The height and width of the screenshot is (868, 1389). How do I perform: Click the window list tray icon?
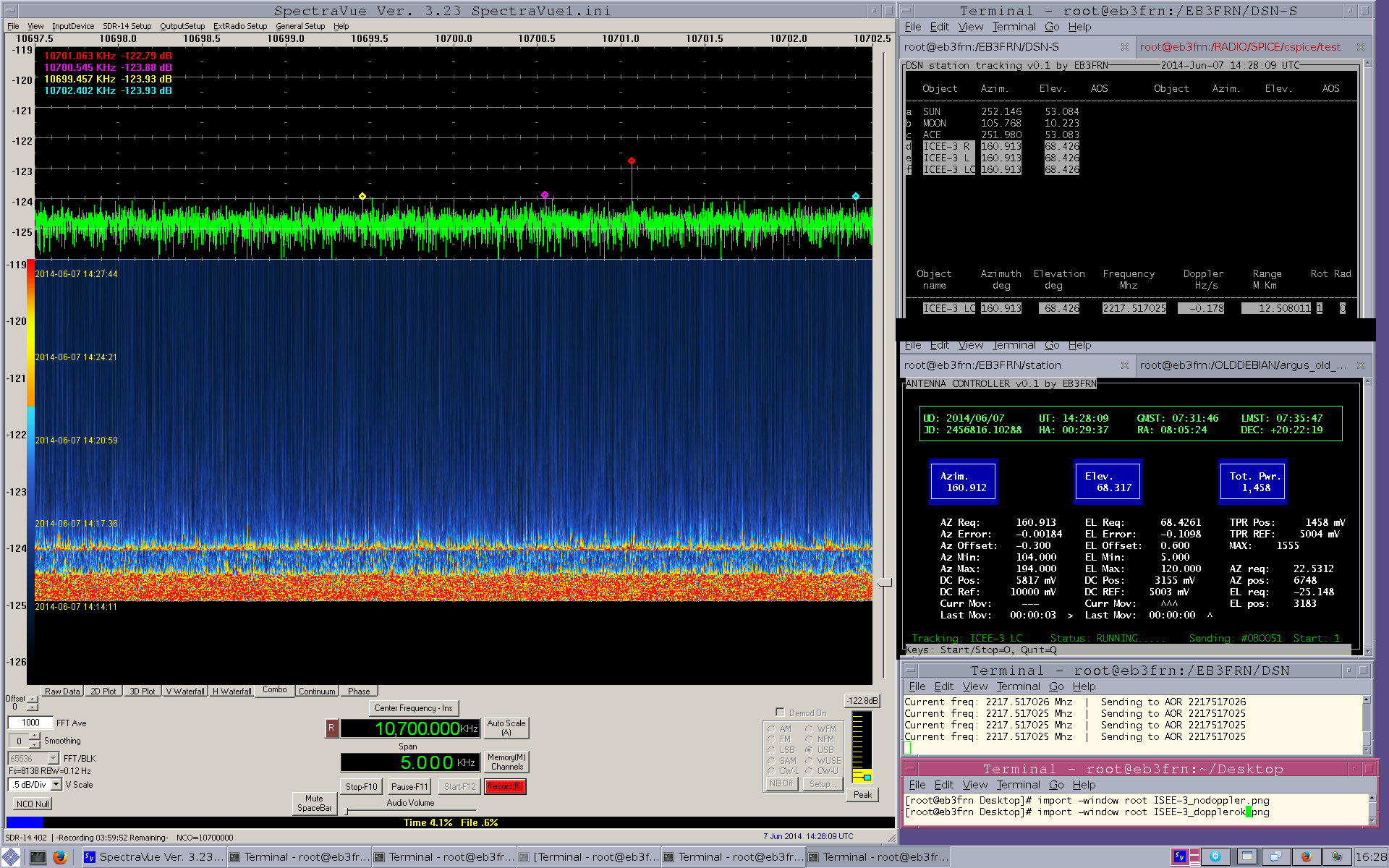coord(1276,857)
